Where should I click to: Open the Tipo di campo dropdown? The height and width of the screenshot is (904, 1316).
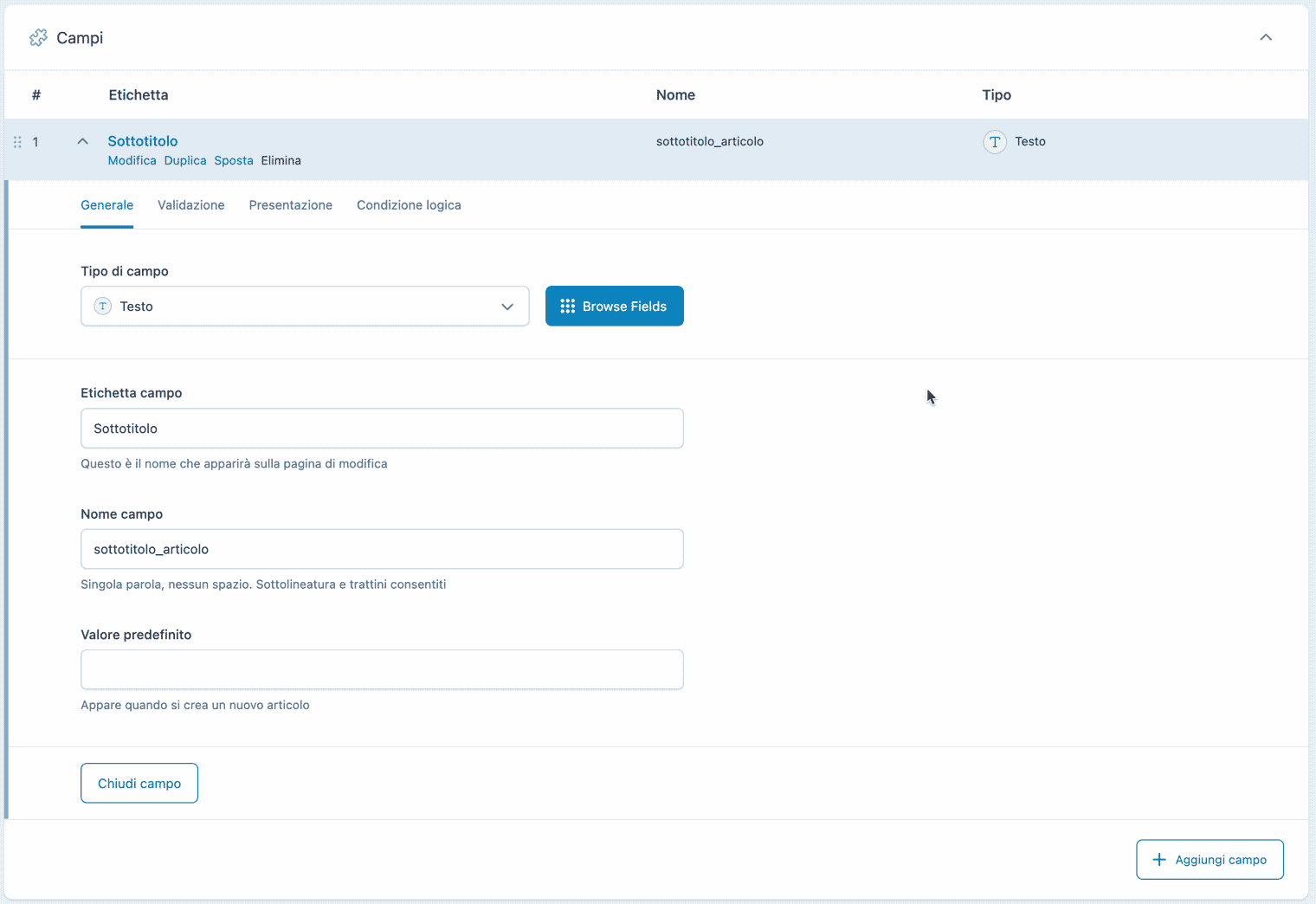click(x=305, y=307)
